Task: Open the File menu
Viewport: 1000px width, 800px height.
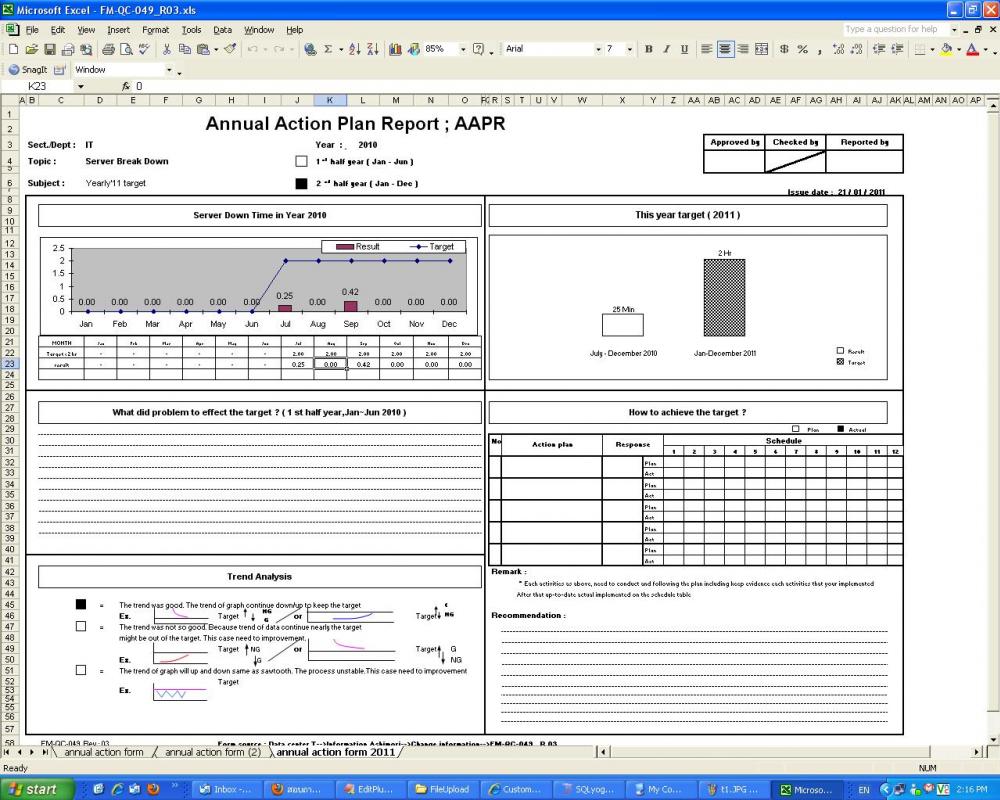Action: coord(32,30)
